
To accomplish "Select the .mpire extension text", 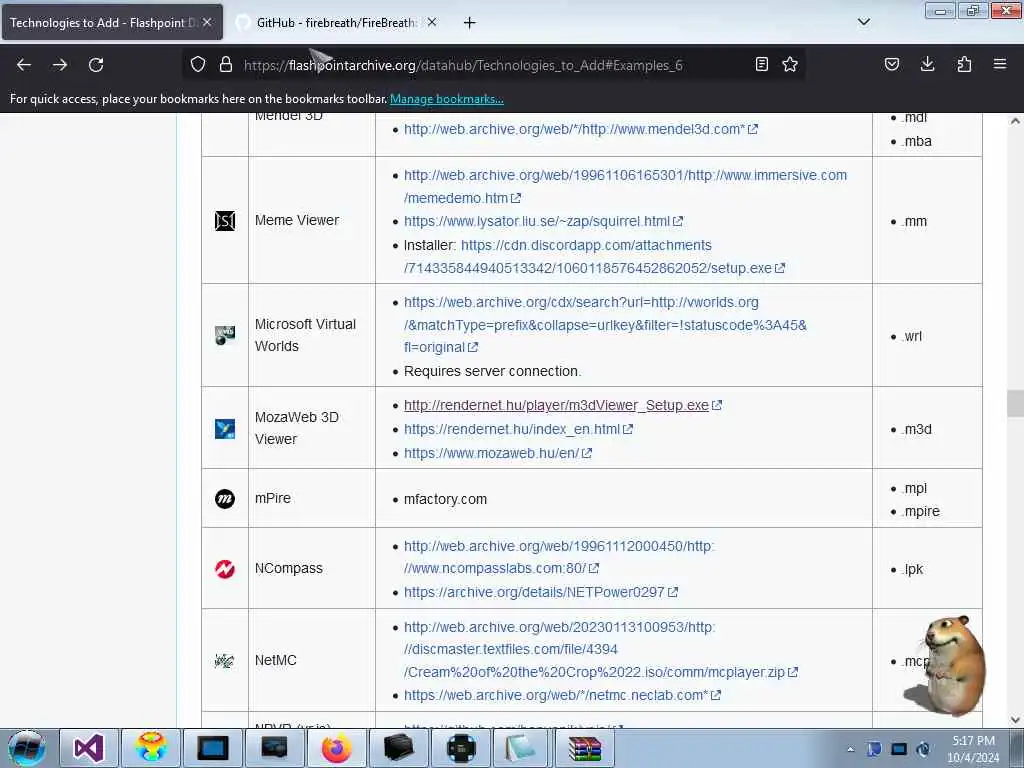I will (921, 511).
